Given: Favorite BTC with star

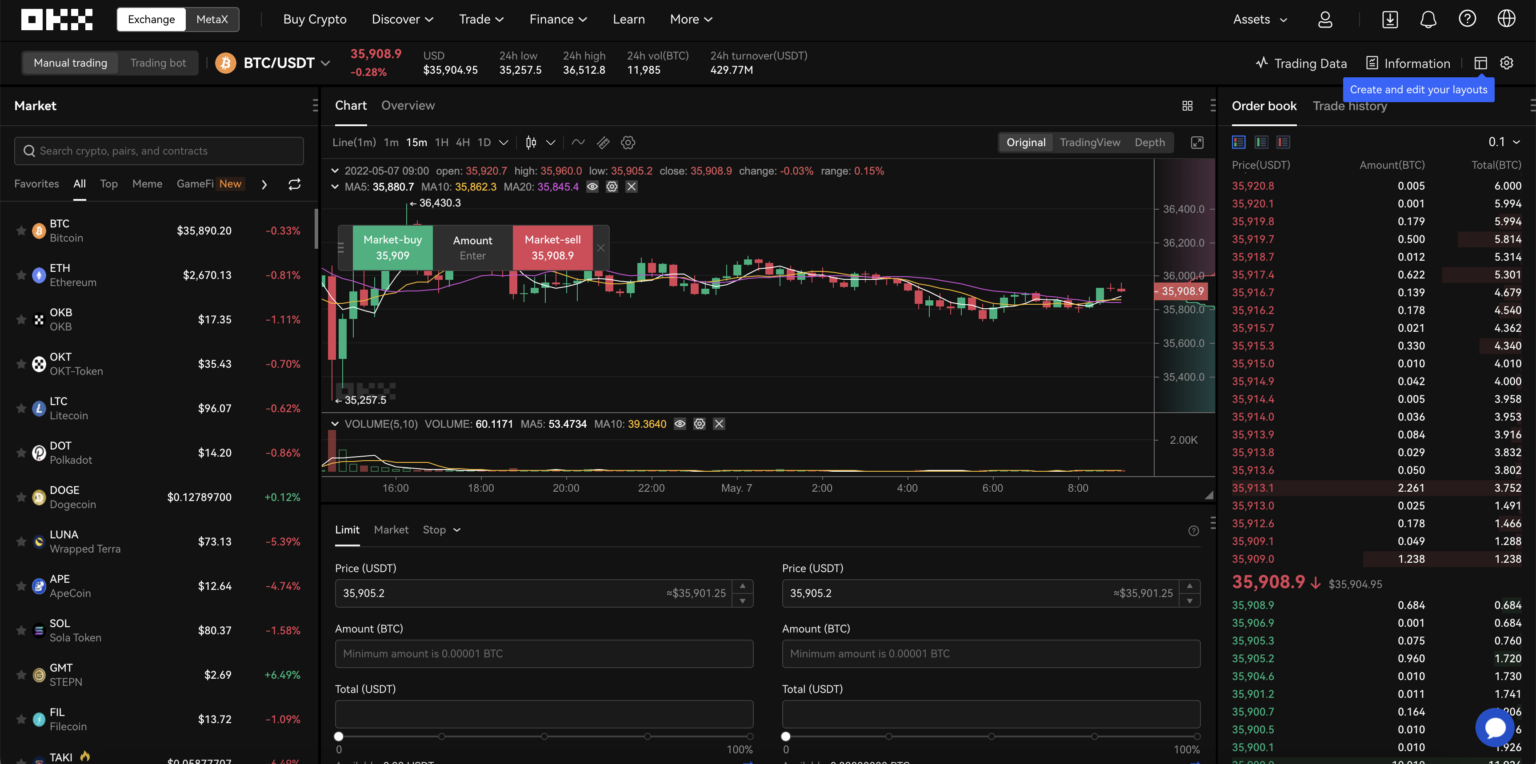Looking at the screenshot, I should pos(21,231).
